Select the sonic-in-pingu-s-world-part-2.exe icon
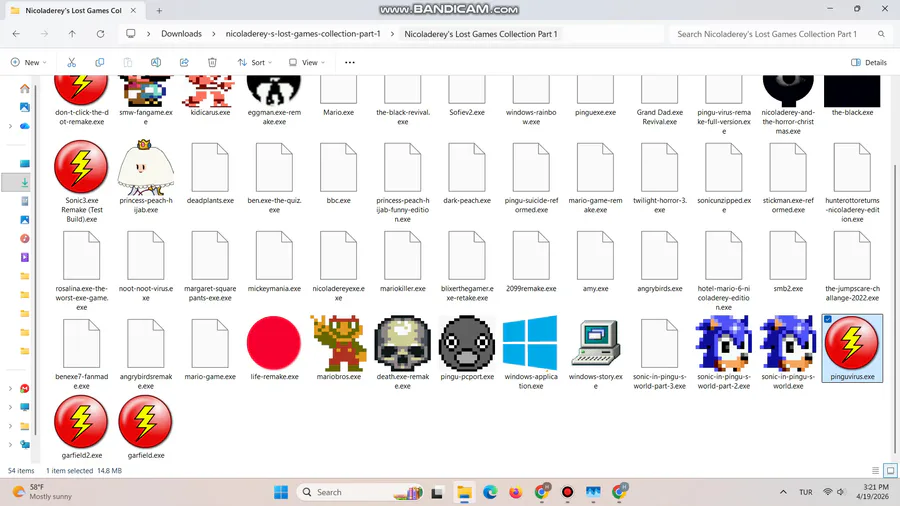Screen dimensions: 900x506 click(x=724, y=342)
